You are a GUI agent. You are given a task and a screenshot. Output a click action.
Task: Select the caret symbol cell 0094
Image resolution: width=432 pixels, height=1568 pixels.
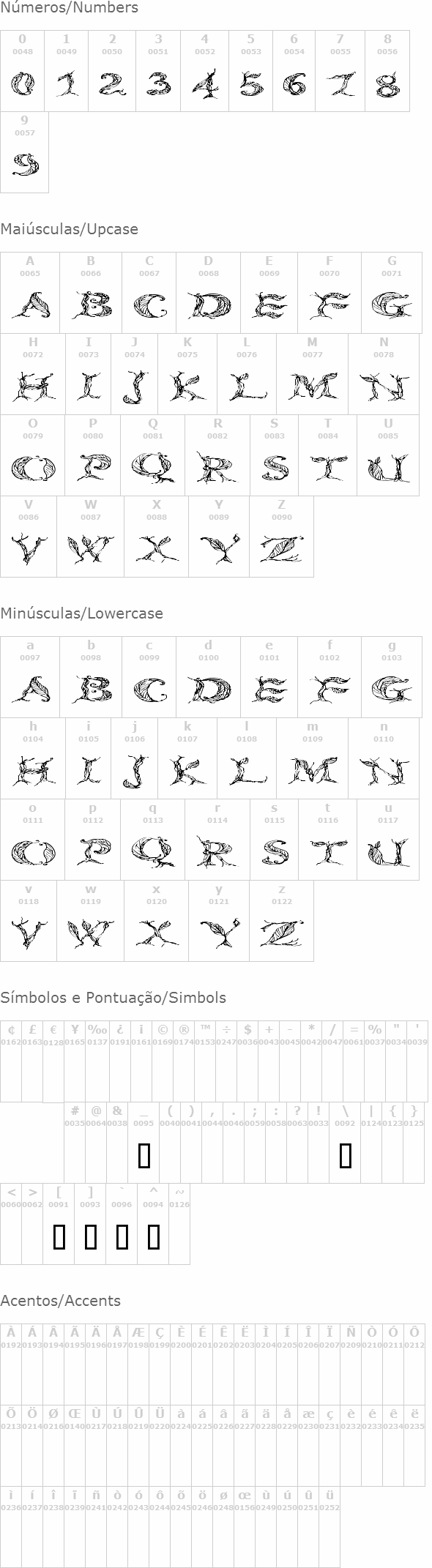pos(153,1224)
